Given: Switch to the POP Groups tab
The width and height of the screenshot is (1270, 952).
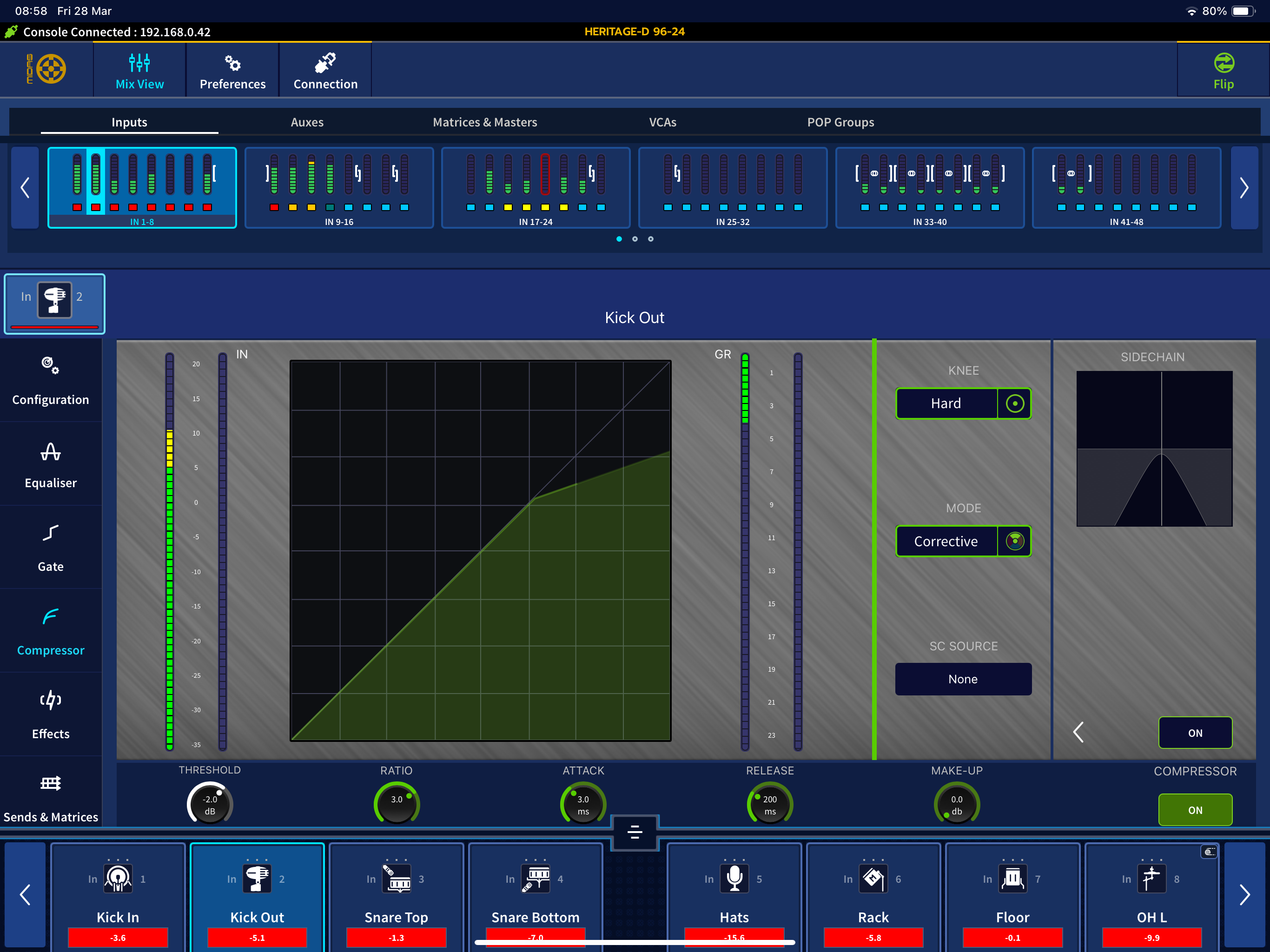Looking at the screenshot, I should pyautogui.click(x=840, y=122).
